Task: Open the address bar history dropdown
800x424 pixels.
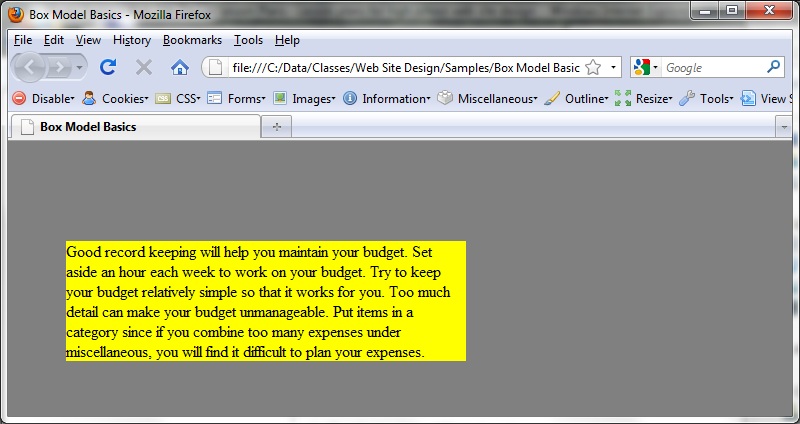Action: tap(613, 67)
